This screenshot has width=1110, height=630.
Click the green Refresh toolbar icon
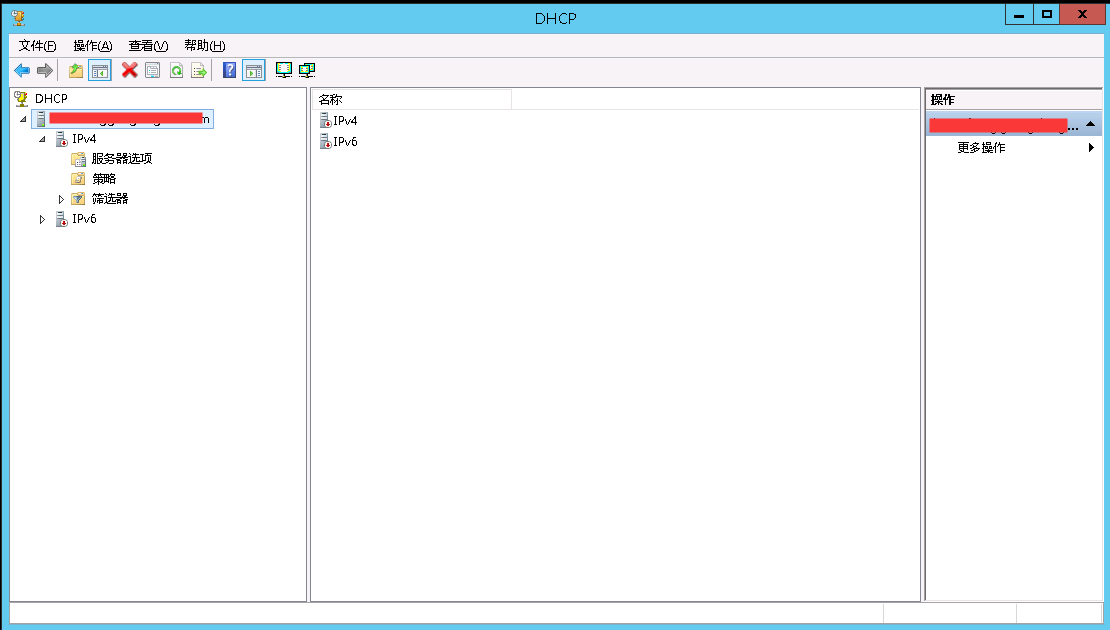click(176, 70)
